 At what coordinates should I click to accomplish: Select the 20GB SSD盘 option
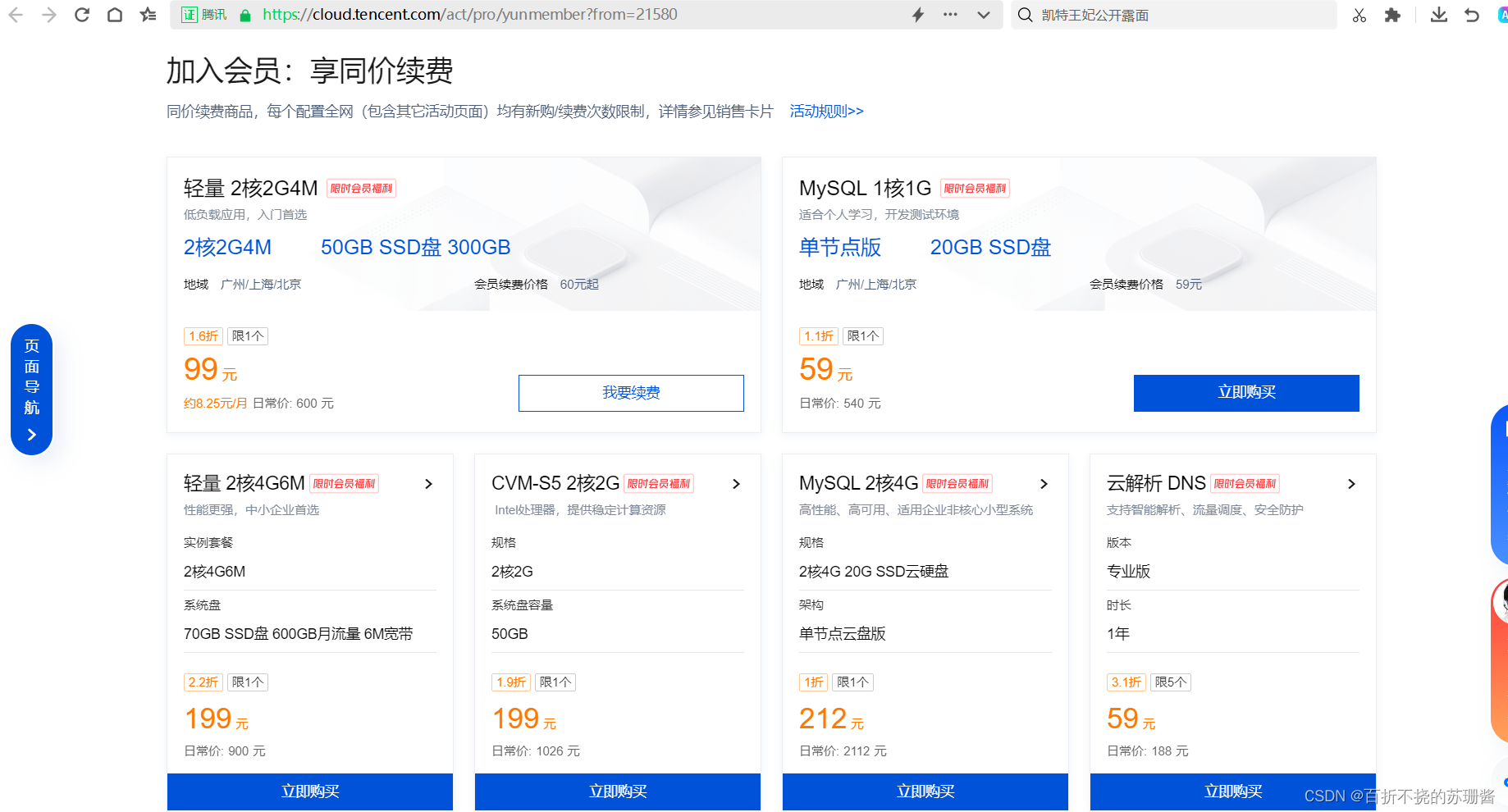tap(990, 247)
